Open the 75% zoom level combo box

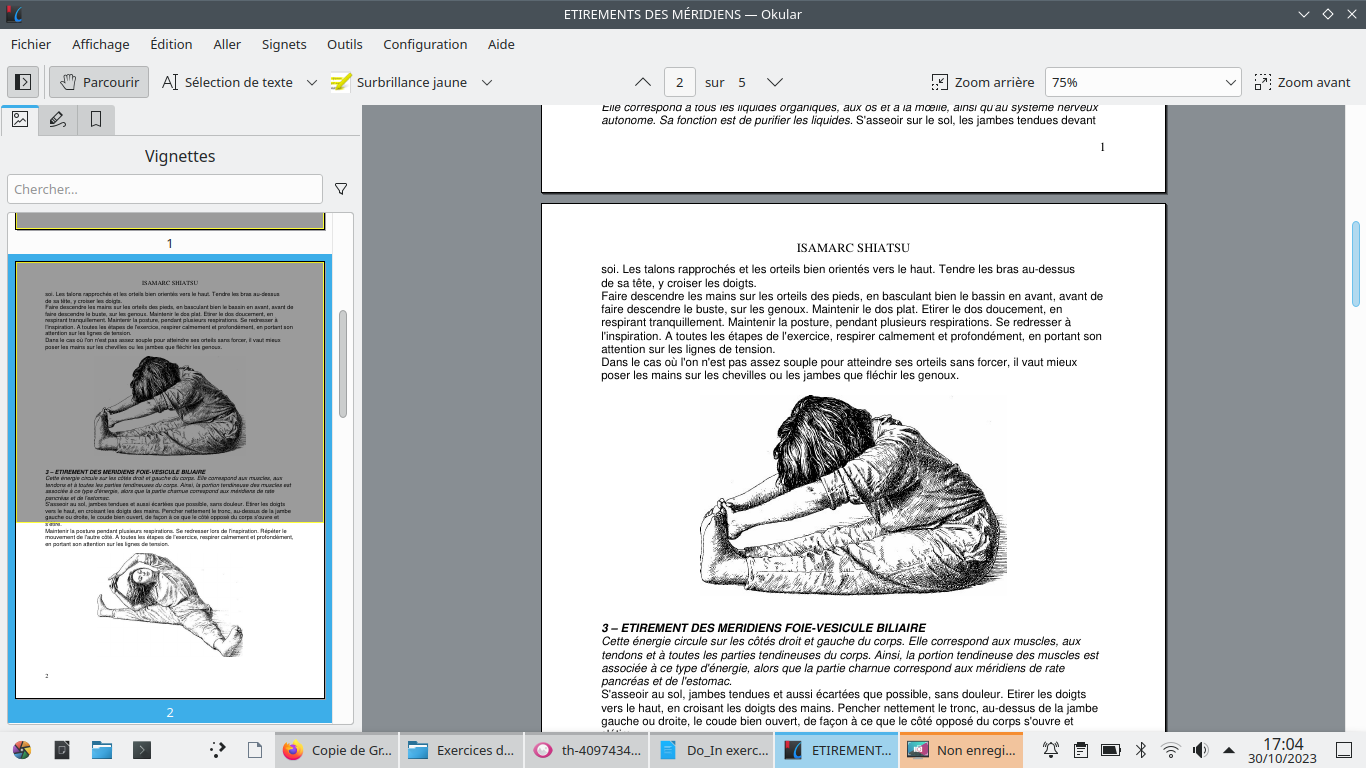click(x=1142, y=82)
